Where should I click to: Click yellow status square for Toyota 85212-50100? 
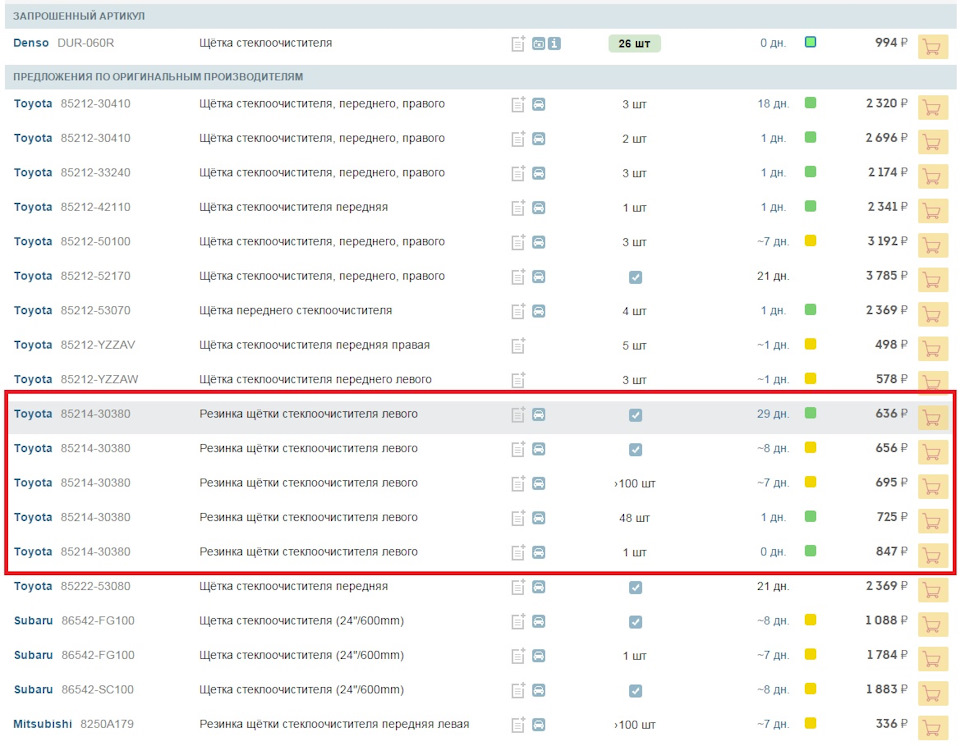[810, 241]
